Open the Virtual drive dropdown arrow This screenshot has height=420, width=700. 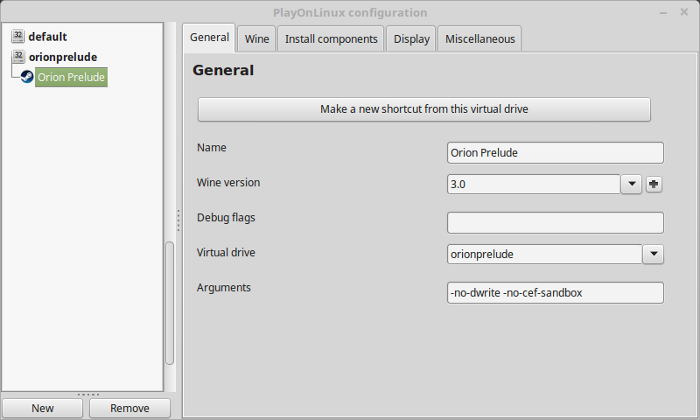(653, 254)
